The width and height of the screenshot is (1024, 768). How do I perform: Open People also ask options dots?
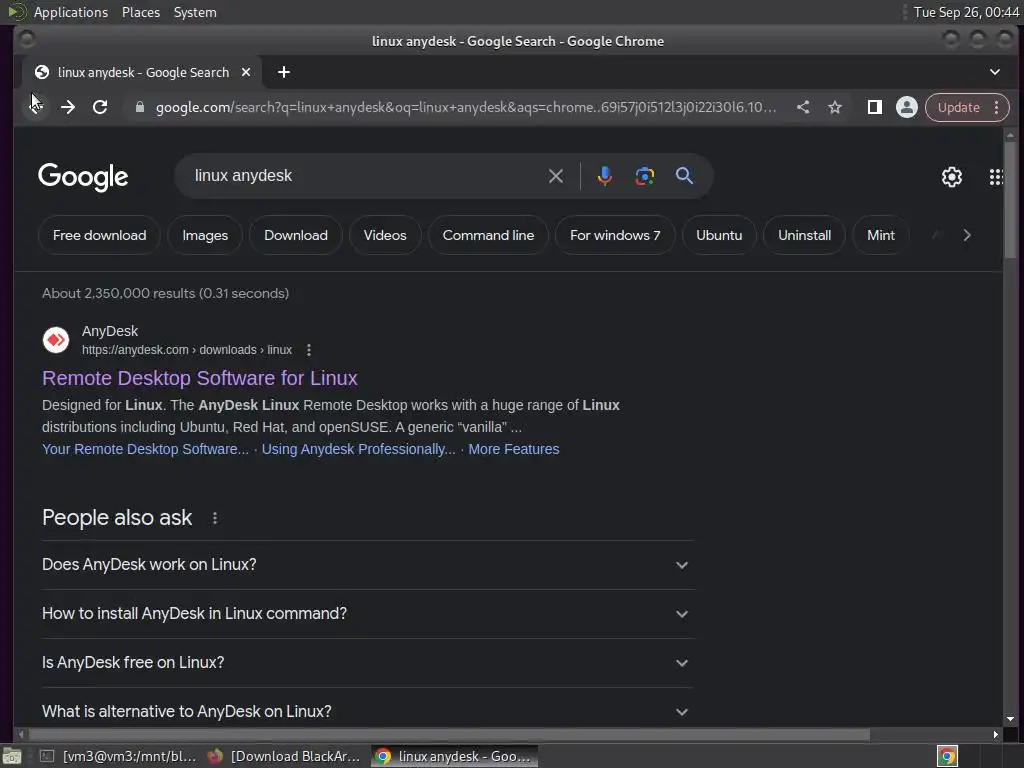215,518
